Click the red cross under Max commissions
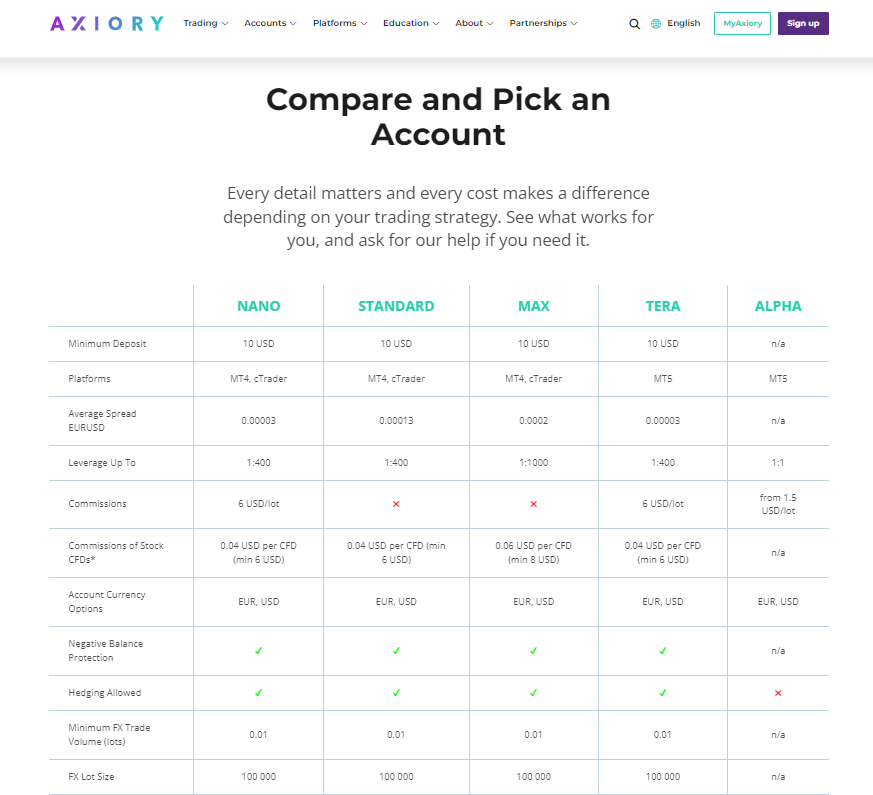 [x=533, y=504]
